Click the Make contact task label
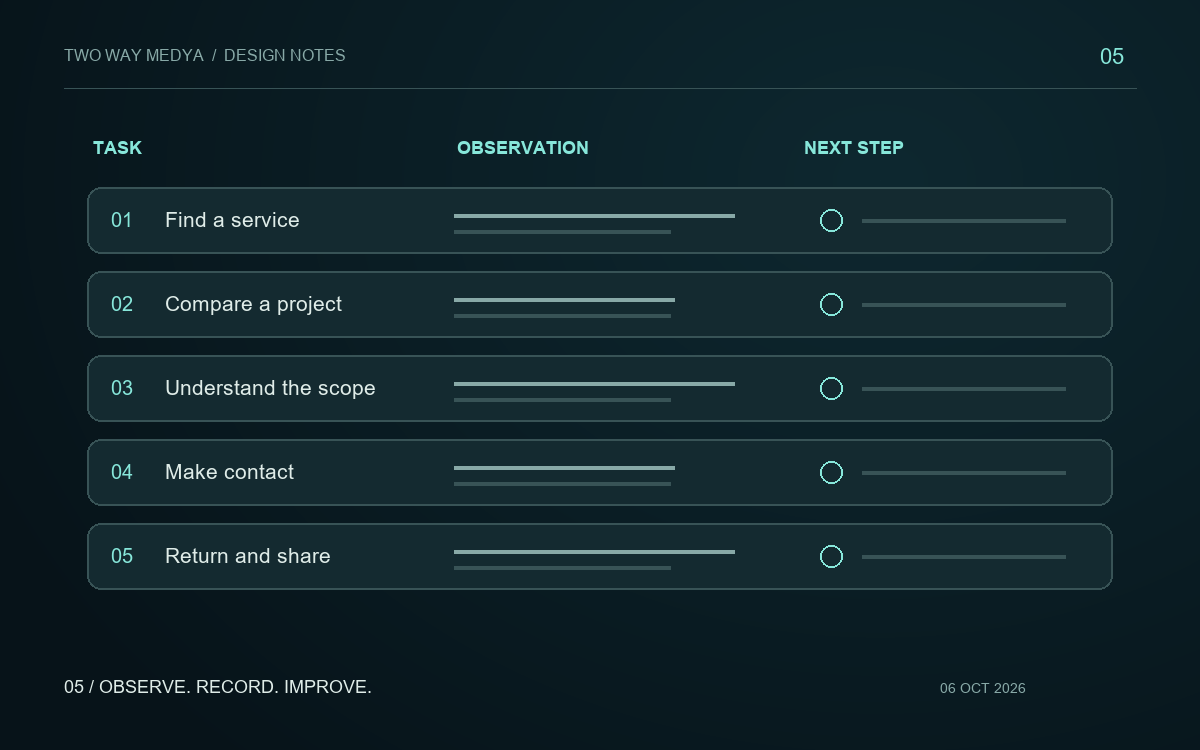This screenshot has width=1200, height=750. pyautogui.click(x=229, y=472)
